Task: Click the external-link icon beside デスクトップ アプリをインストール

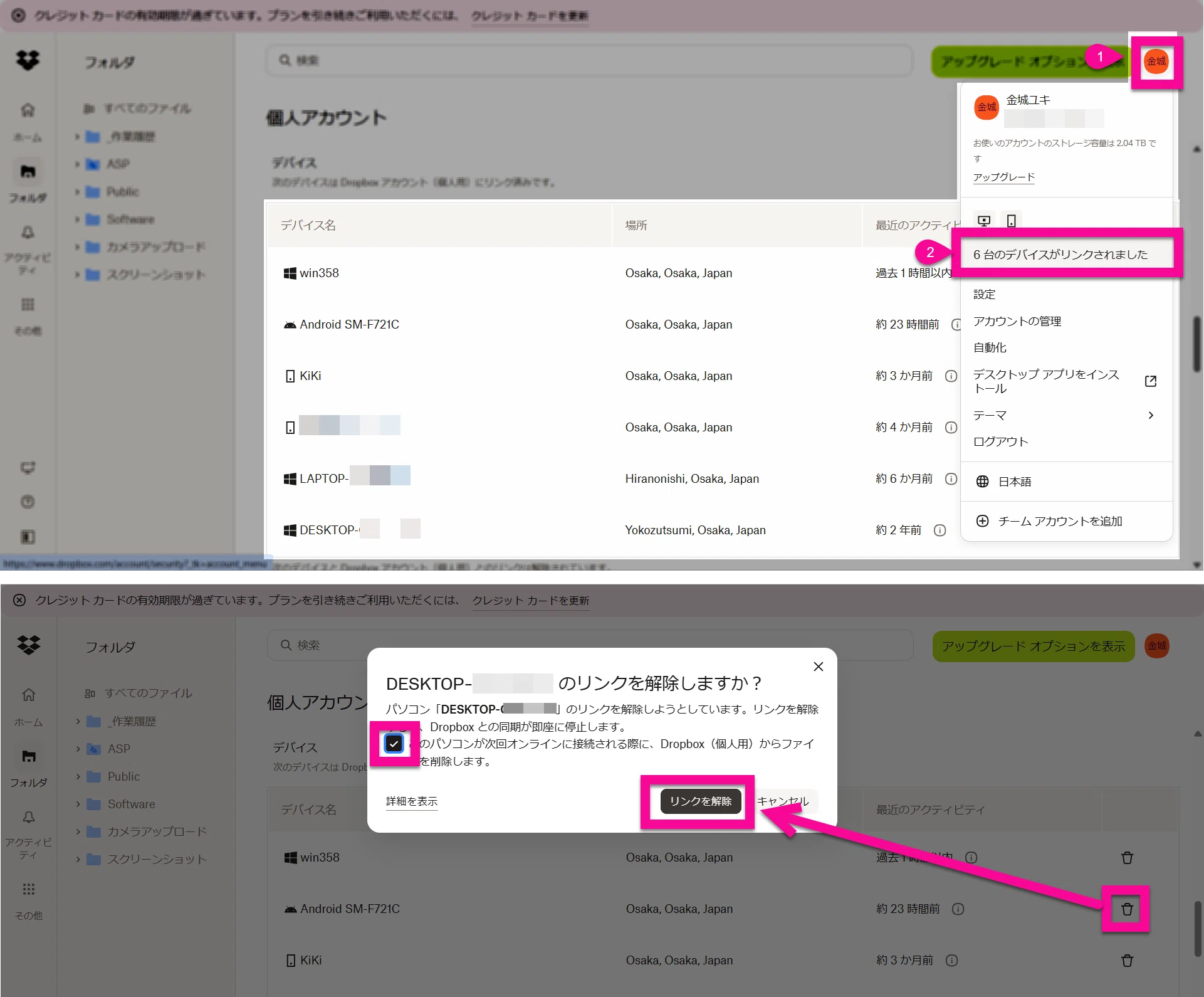Action: click(x=1151, y=381)
